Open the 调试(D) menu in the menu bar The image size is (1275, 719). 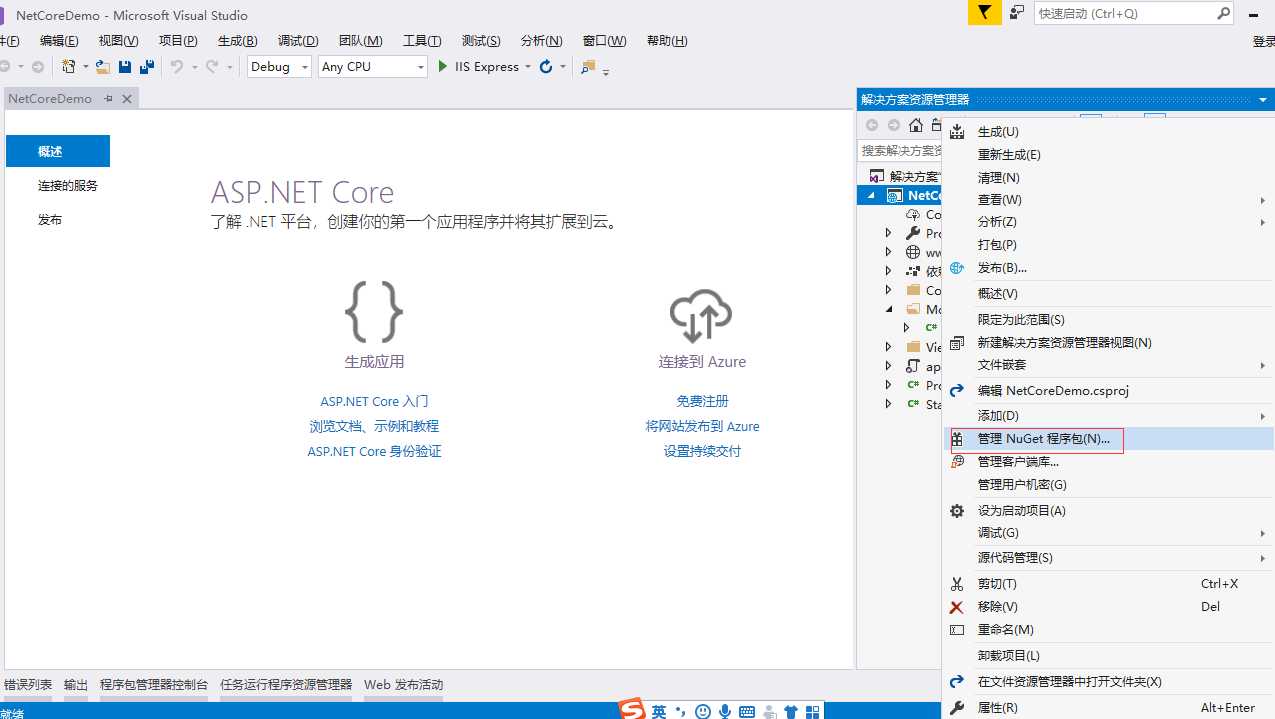(x=298, y=41)
